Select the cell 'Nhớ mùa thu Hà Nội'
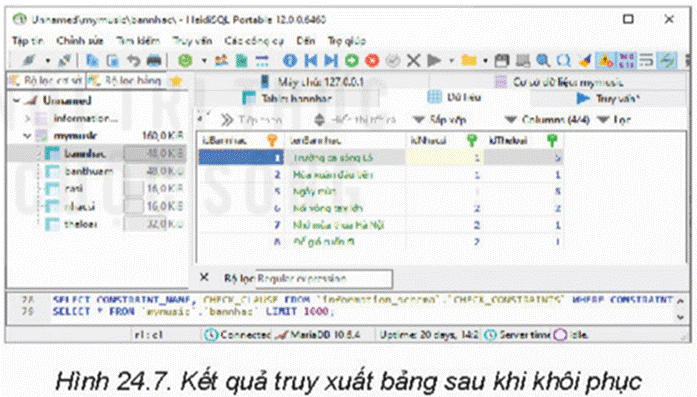Viewport: 697px width, 397px height. [x=344, y=225]
